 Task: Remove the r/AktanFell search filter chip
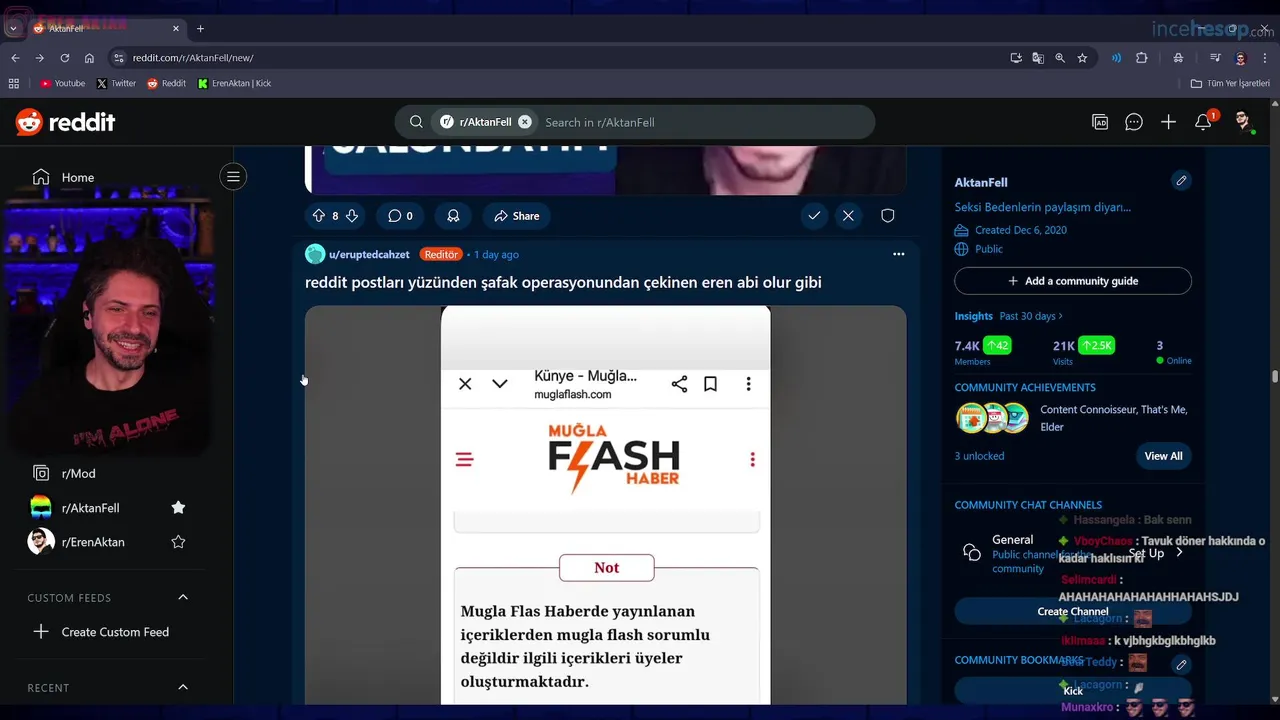coord(525,122)
